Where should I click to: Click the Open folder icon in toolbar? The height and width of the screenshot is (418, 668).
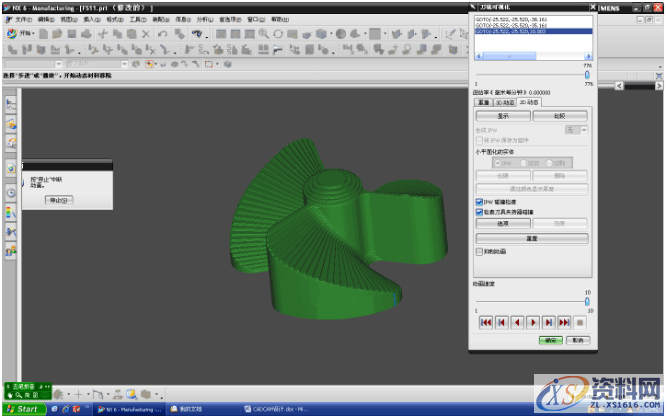point(58,33)
